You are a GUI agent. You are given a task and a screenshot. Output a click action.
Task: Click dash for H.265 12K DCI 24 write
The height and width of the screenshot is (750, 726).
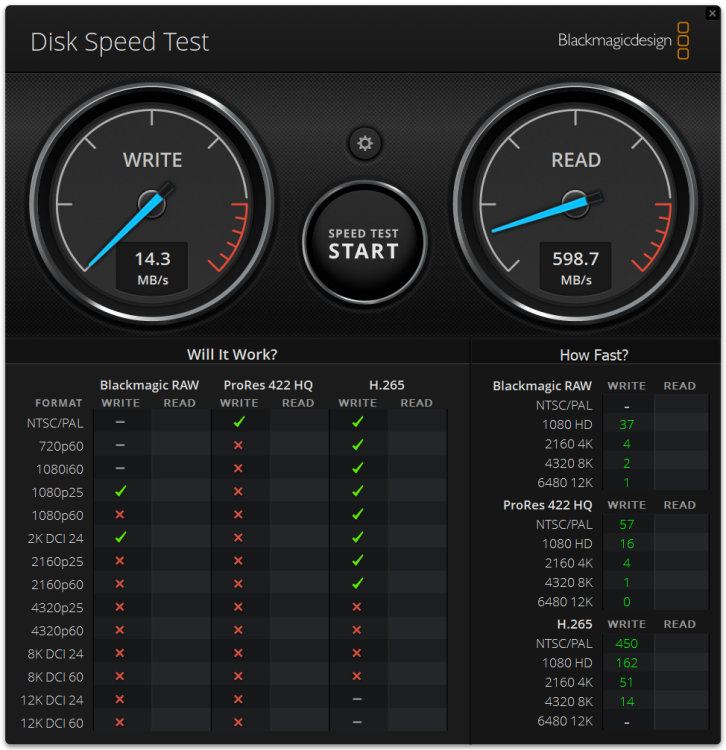pyautogui.click(x=357, y=699)
